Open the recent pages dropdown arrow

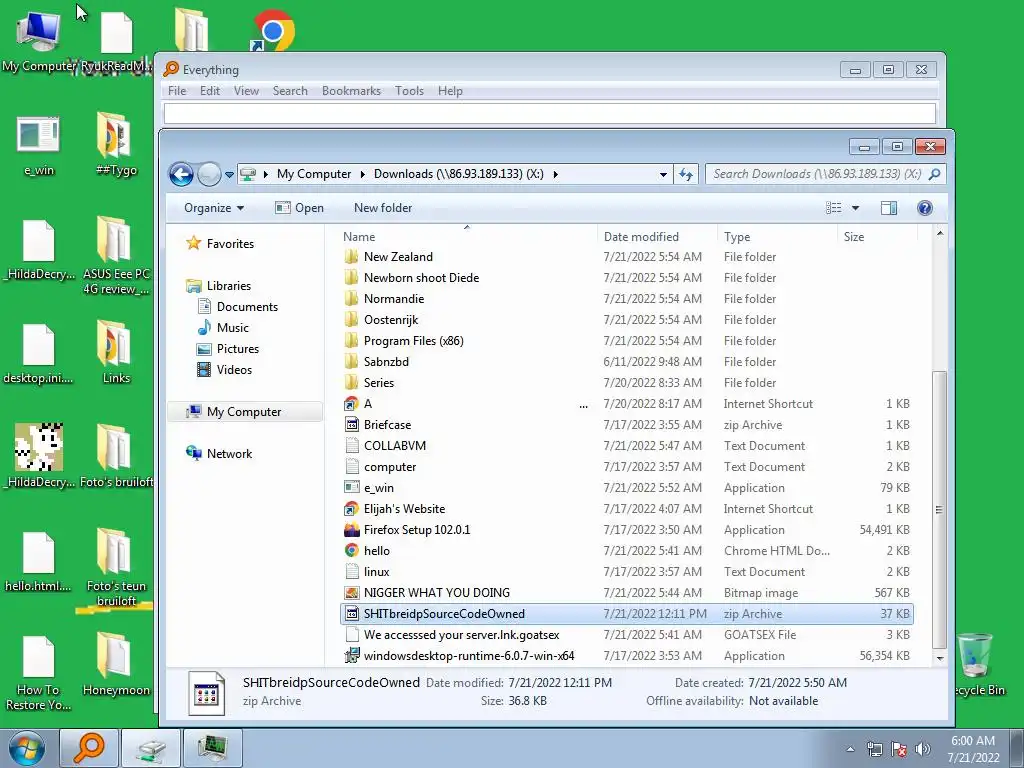229,175
